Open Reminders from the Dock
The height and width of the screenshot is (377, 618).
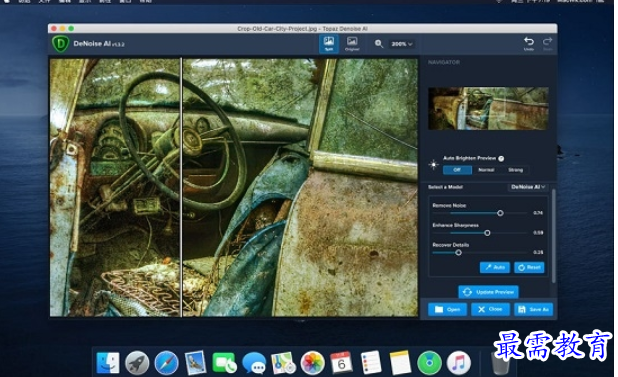(371, 362)
